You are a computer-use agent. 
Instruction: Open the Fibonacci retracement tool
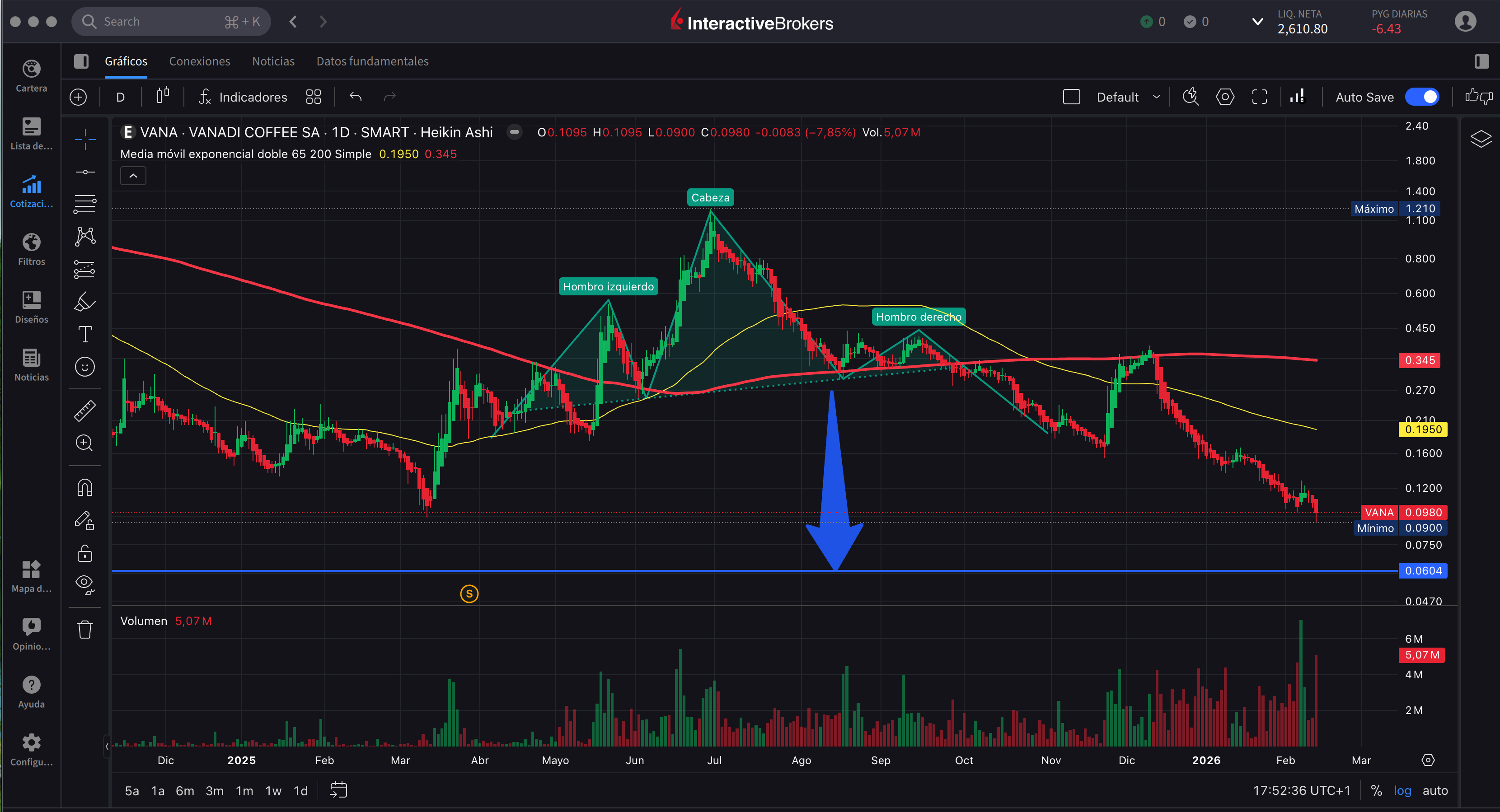point(85,204)
